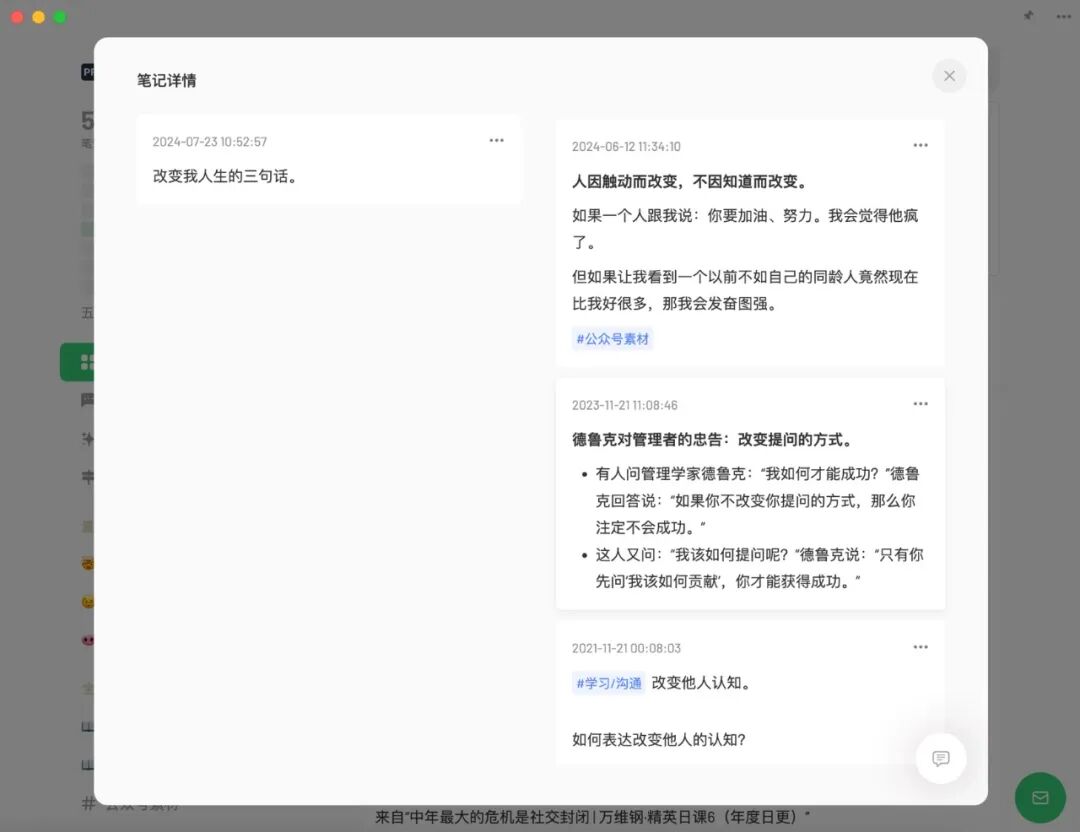Close the 笔记详情 dialog
The width and height of the screenshot is (1080, 832).
(x=948, y=76)
